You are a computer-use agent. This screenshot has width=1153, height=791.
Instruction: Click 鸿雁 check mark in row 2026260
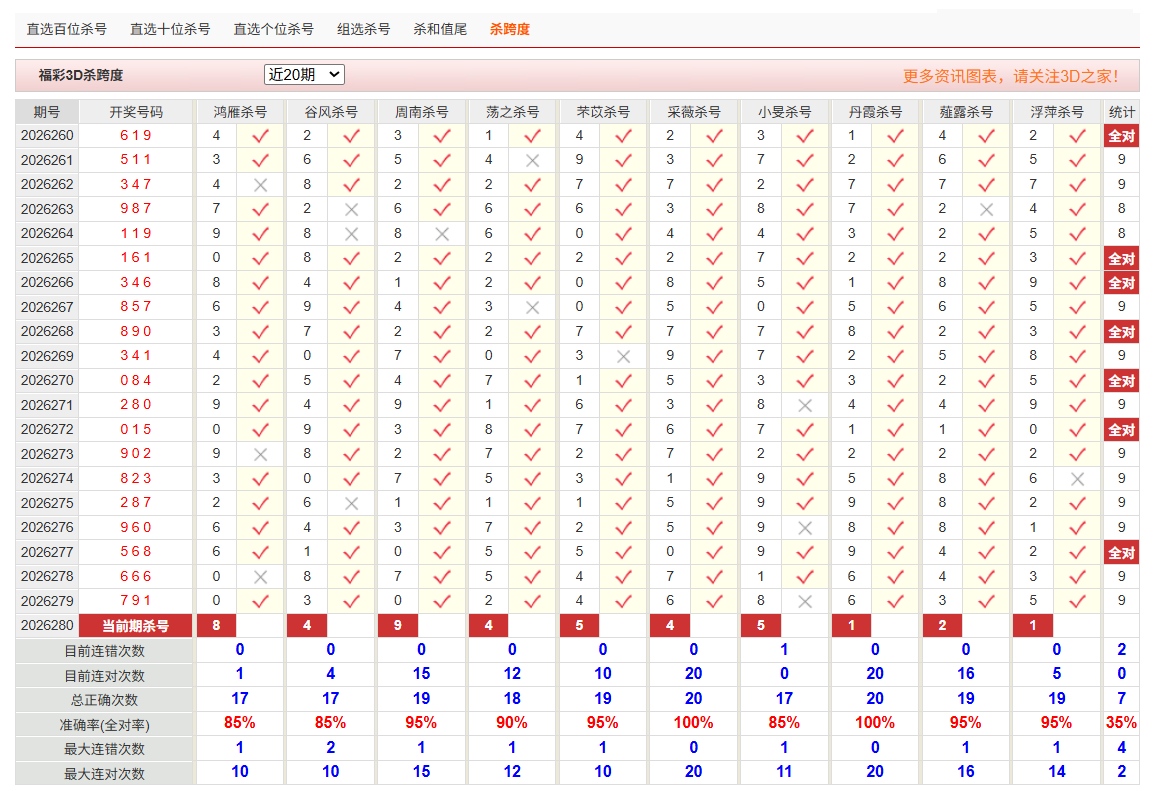click(x=260, y=136)
